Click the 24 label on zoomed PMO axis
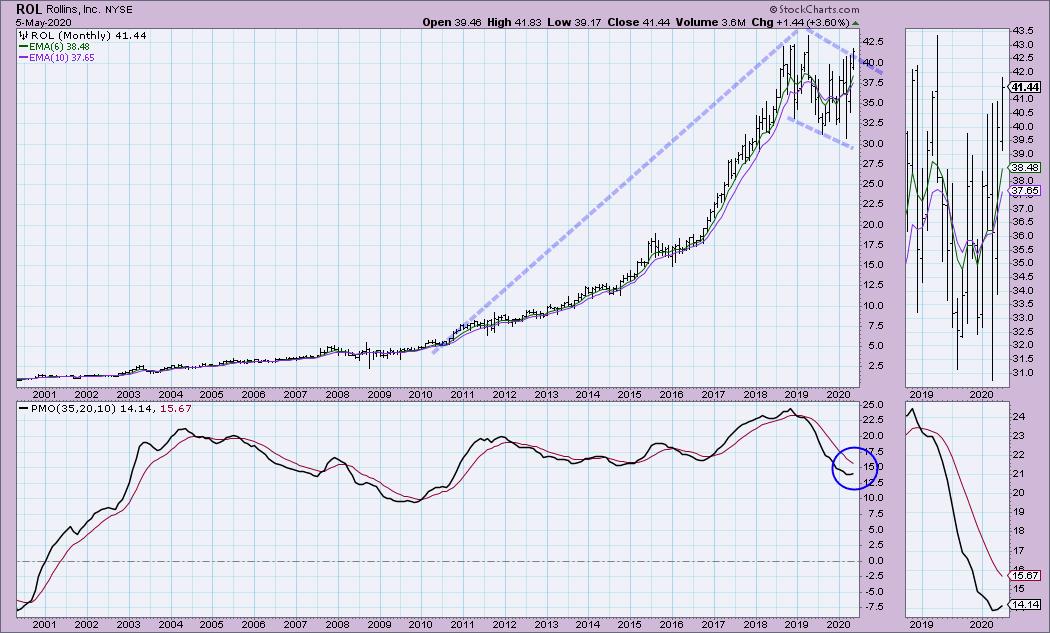1050x633 pixels. [x=1018, y=417]
